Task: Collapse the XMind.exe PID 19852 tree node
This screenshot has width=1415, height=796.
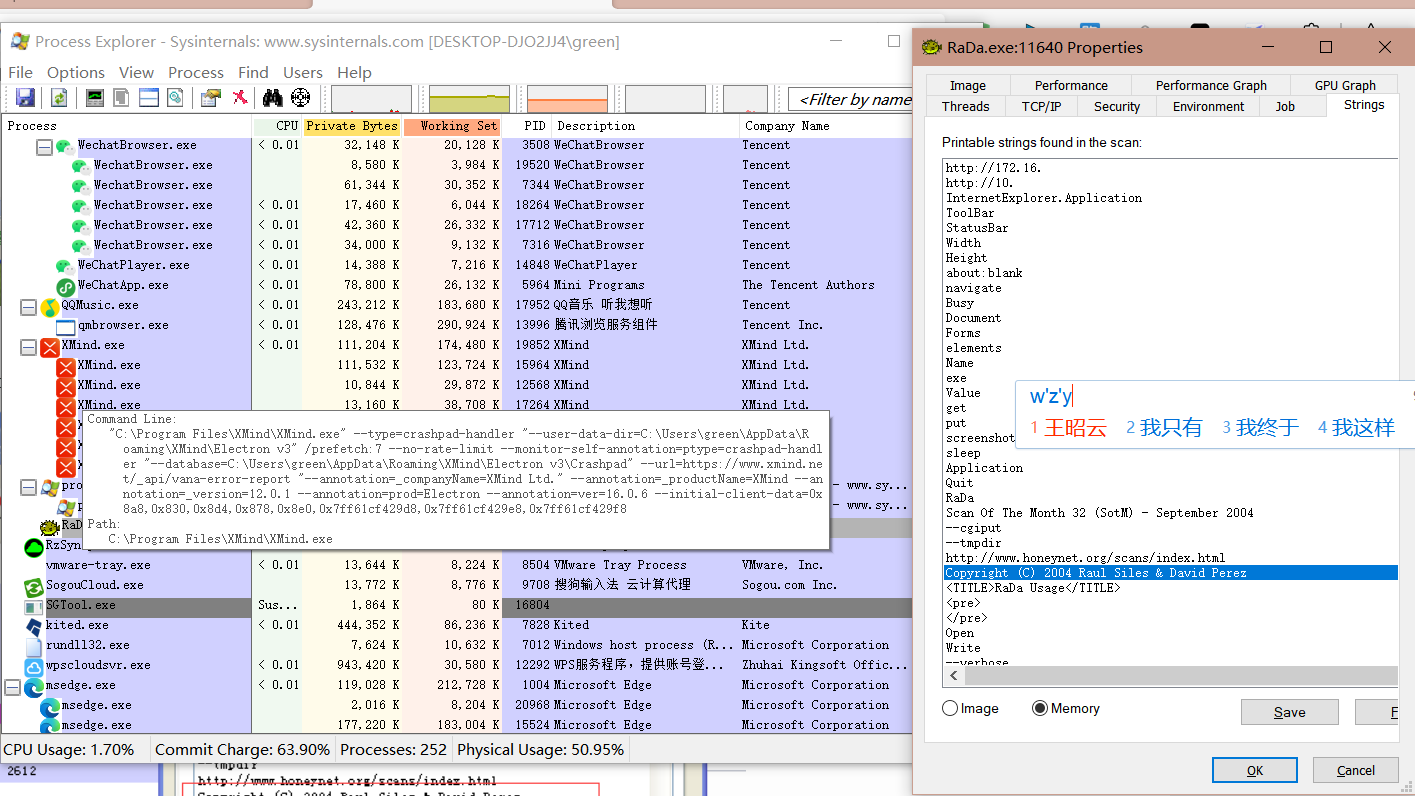Action: tap(28, 347)
